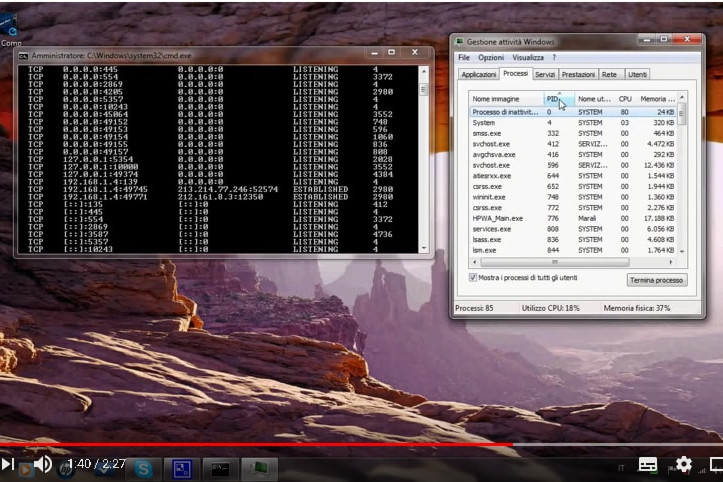Select csrss.exe with PID 772

click(573, 208)
